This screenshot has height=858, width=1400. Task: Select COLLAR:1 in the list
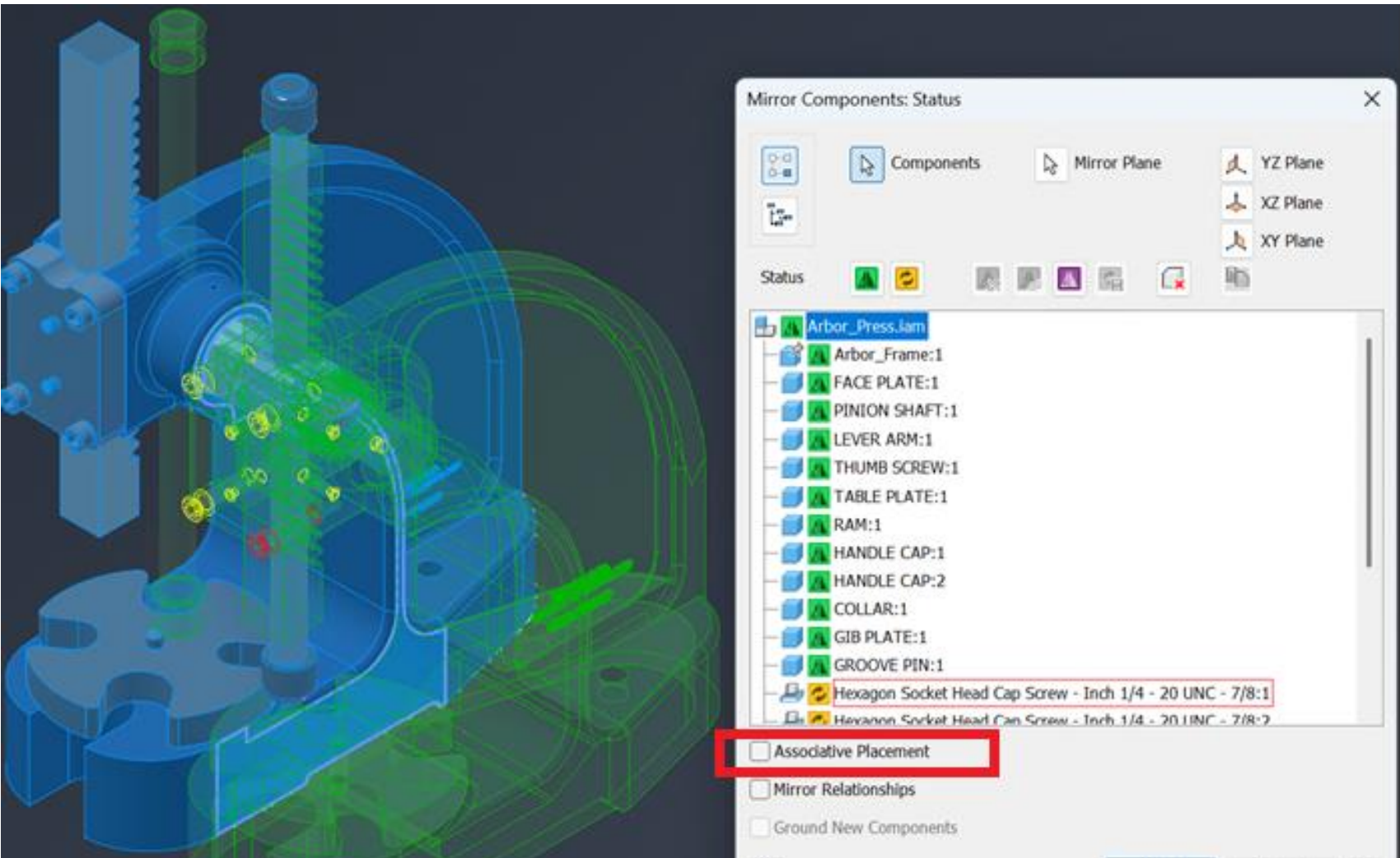[870, 609]
